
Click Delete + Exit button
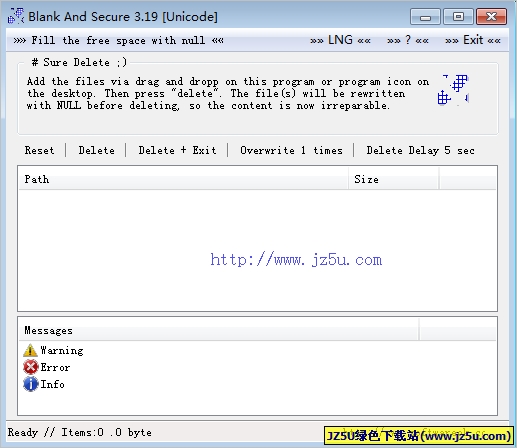[x=177, y=150]
